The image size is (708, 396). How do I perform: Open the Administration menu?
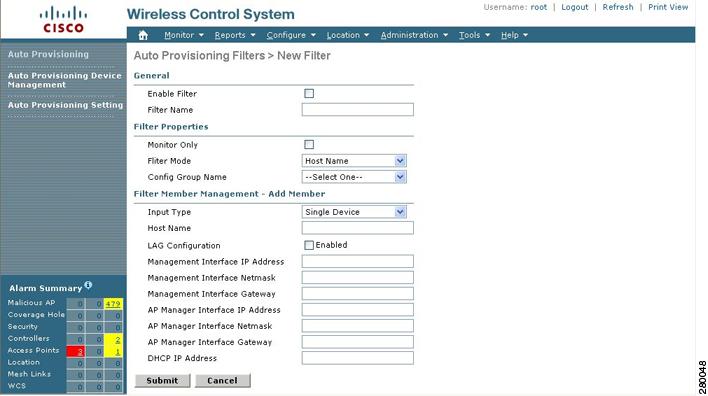click(x=414, y=35)
